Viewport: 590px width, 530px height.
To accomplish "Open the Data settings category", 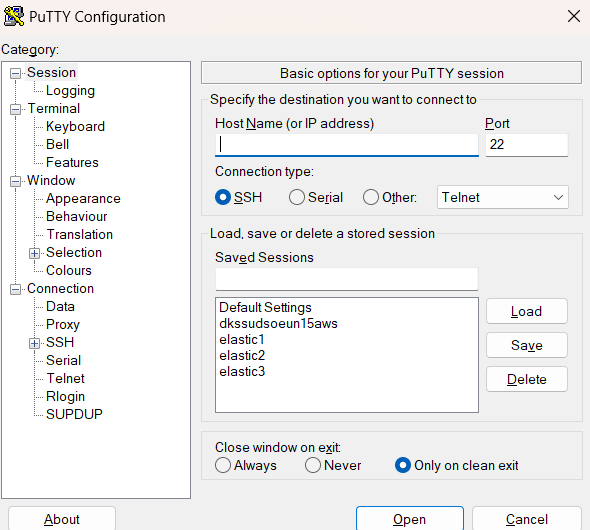I will (60, 307).
